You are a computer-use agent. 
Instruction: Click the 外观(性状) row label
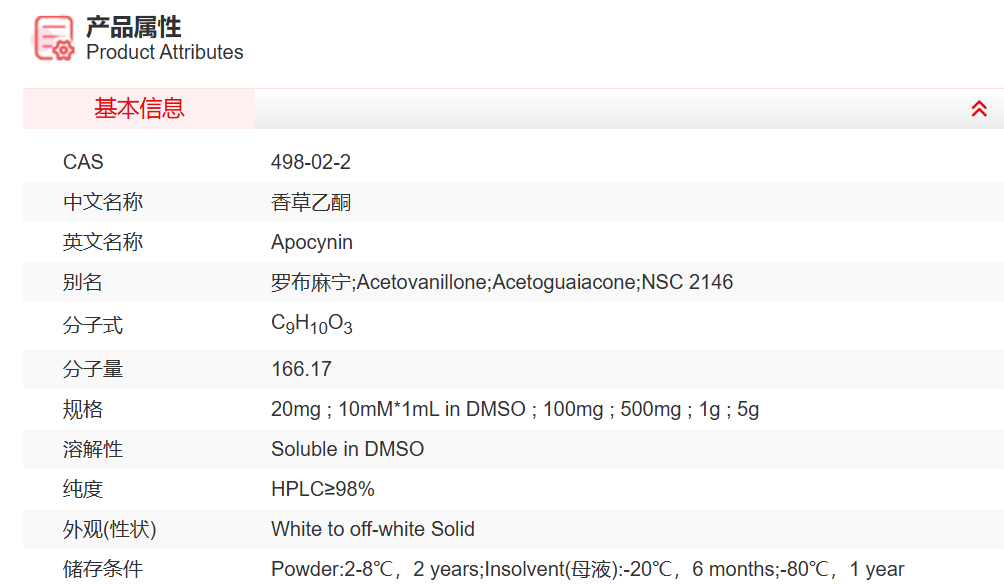110,529
